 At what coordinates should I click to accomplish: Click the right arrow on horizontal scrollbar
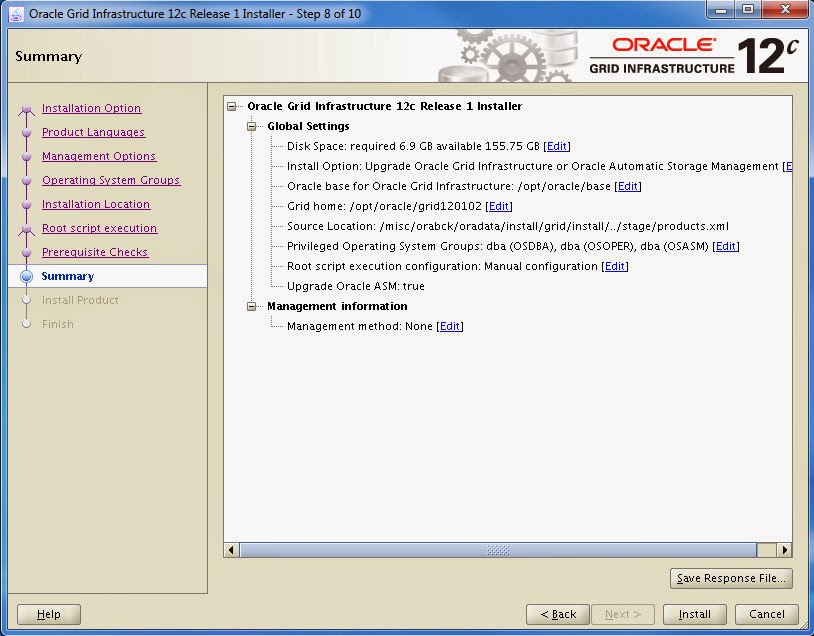click(785, 549)
